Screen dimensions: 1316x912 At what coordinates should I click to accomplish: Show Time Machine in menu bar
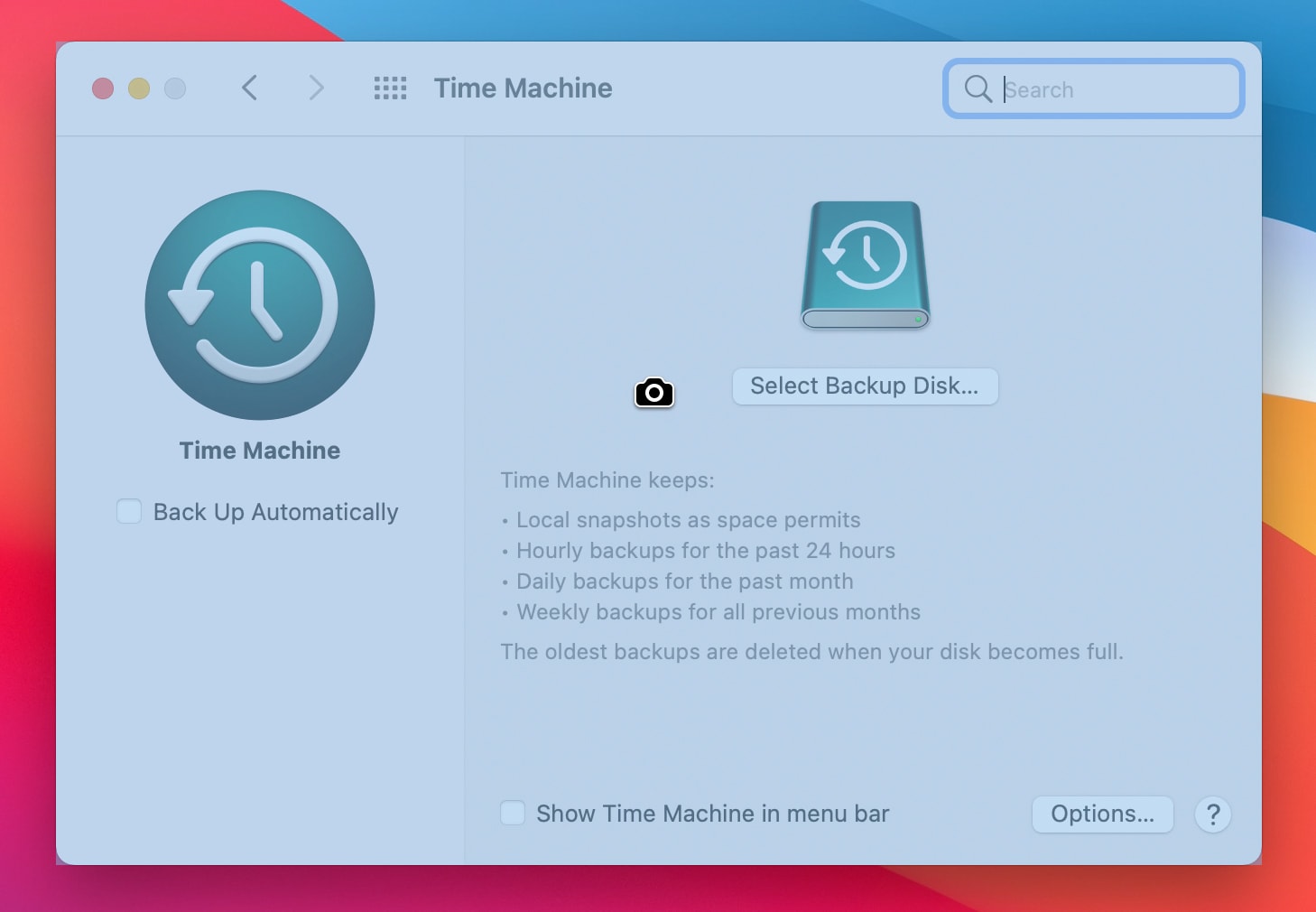513,813
